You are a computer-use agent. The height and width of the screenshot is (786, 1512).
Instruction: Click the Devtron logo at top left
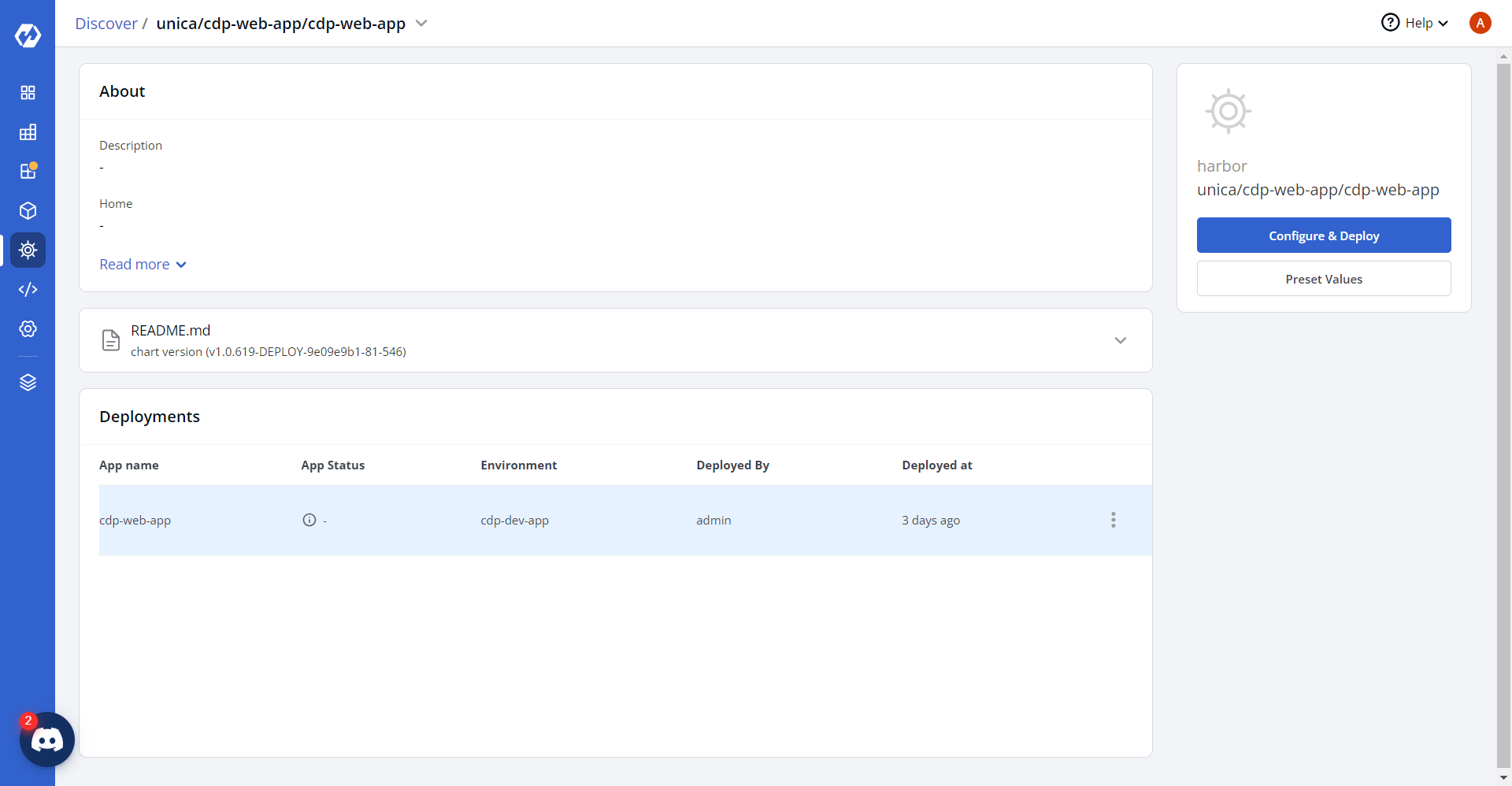28,34
